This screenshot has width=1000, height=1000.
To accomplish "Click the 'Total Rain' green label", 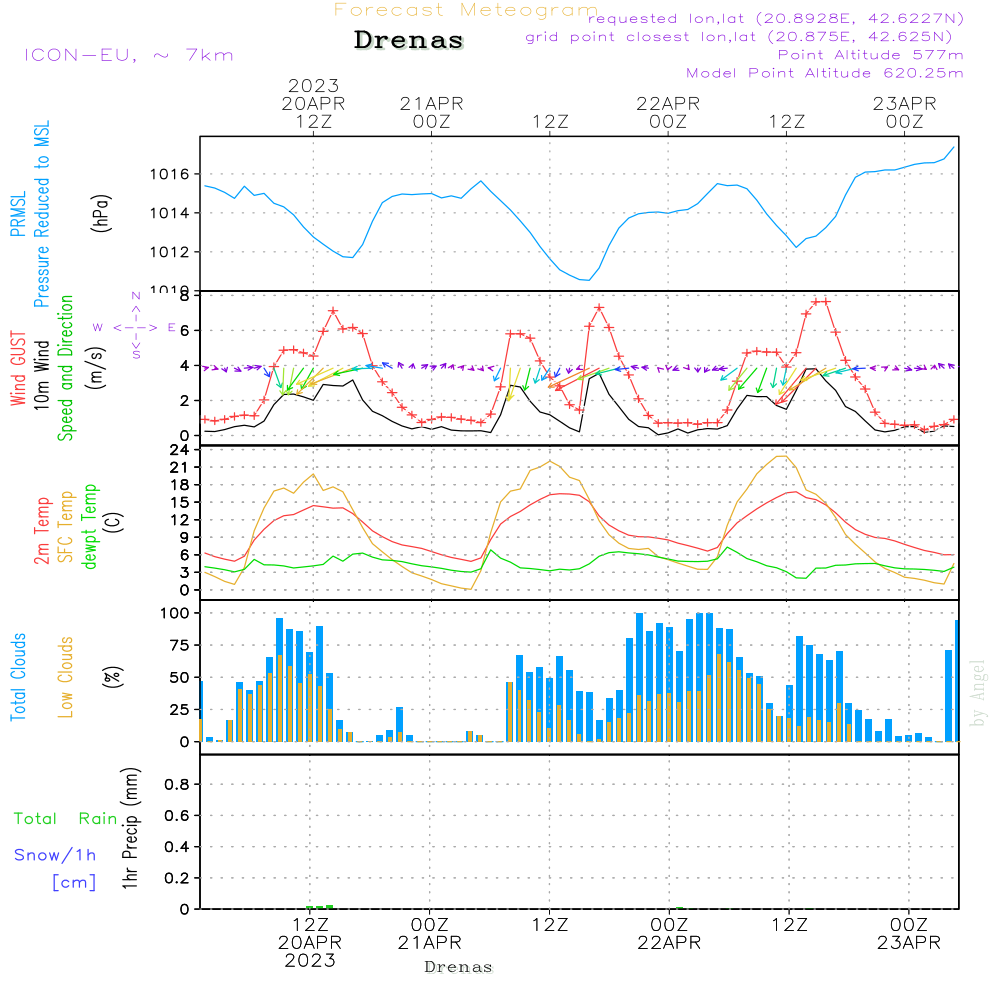I will coord(66,819).
